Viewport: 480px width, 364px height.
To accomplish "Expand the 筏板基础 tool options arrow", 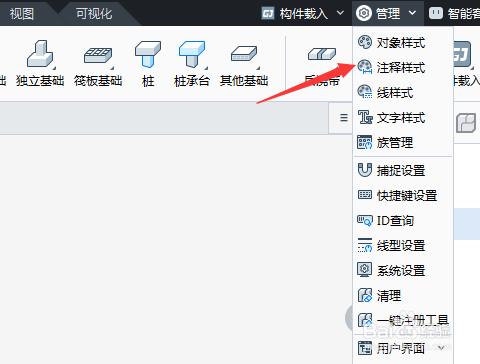I will [112, 68].
